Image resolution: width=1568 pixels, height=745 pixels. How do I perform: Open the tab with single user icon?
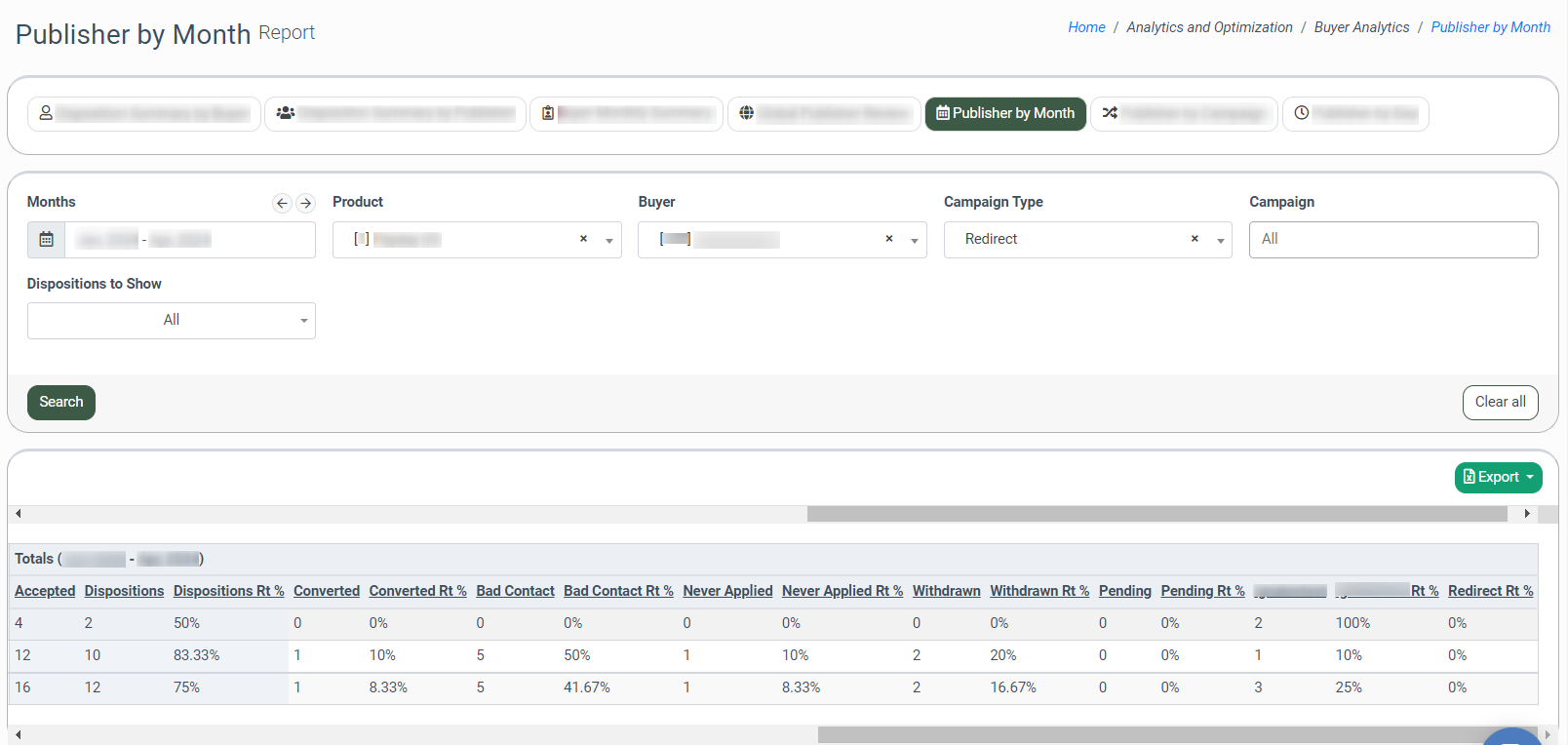(x=143, y=114)
